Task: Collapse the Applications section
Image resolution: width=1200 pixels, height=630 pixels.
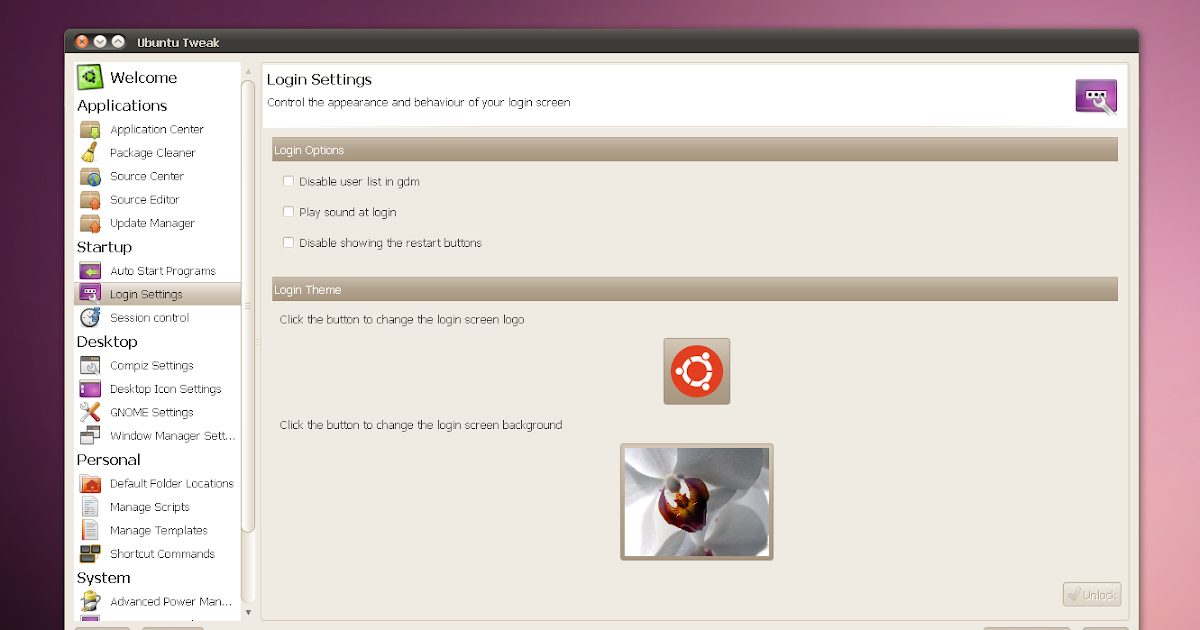Action: (x=121, y=105)
